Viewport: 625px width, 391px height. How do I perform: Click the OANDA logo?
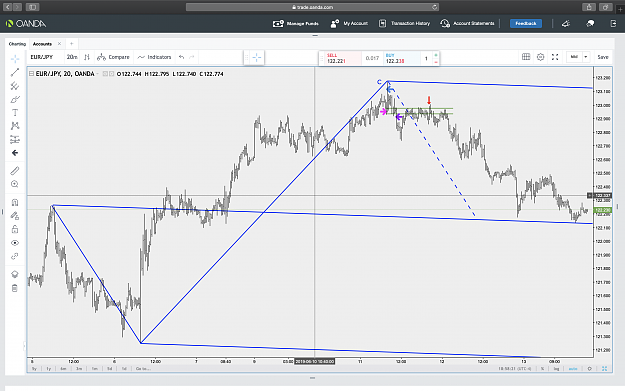click(26, 24)
